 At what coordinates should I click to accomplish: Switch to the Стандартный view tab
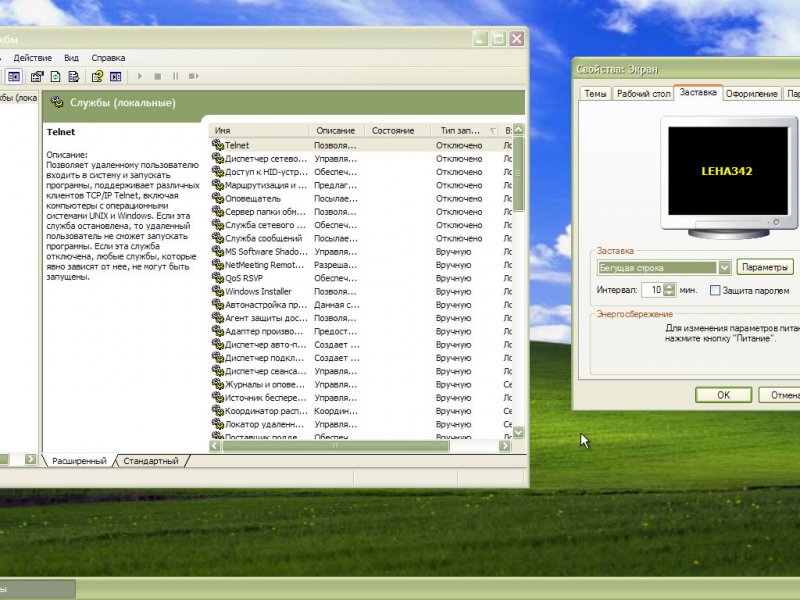coord(151,461)
